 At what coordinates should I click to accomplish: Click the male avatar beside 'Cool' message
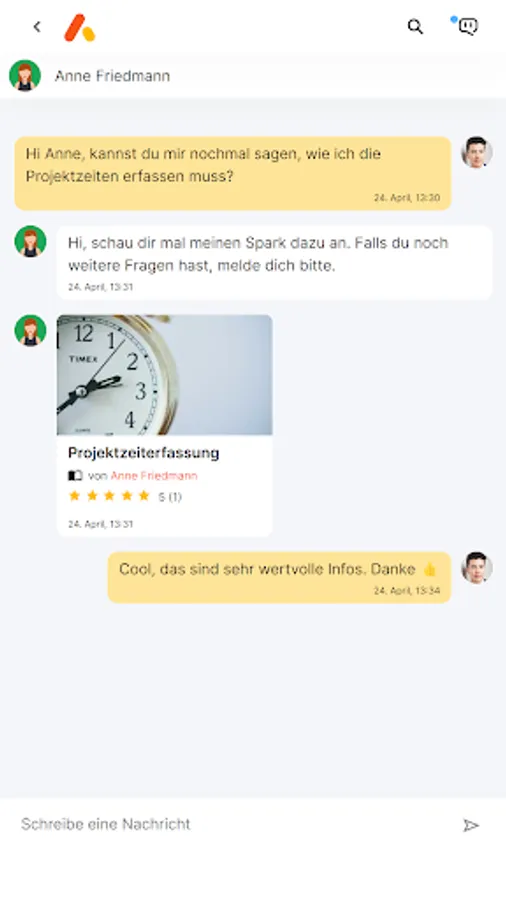coord(477,568)
